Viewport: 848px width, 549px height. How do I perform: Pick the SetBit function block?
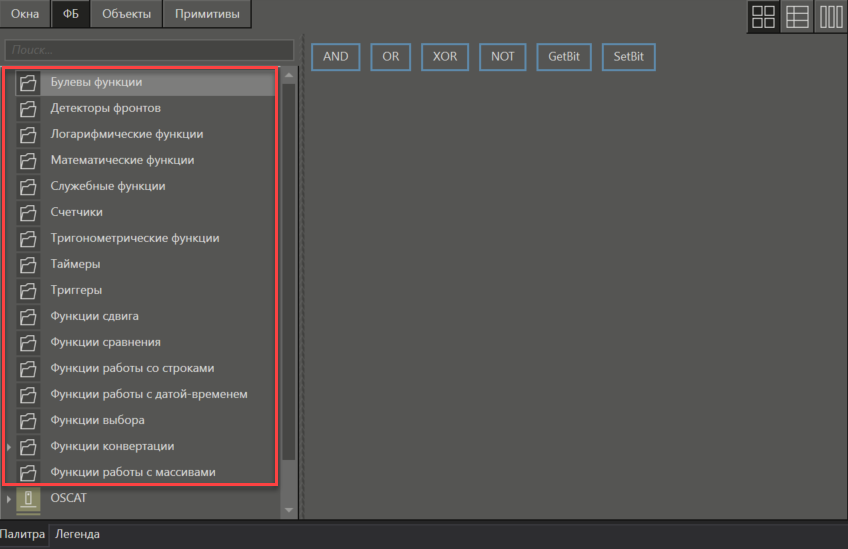click(x=629, y=57)
